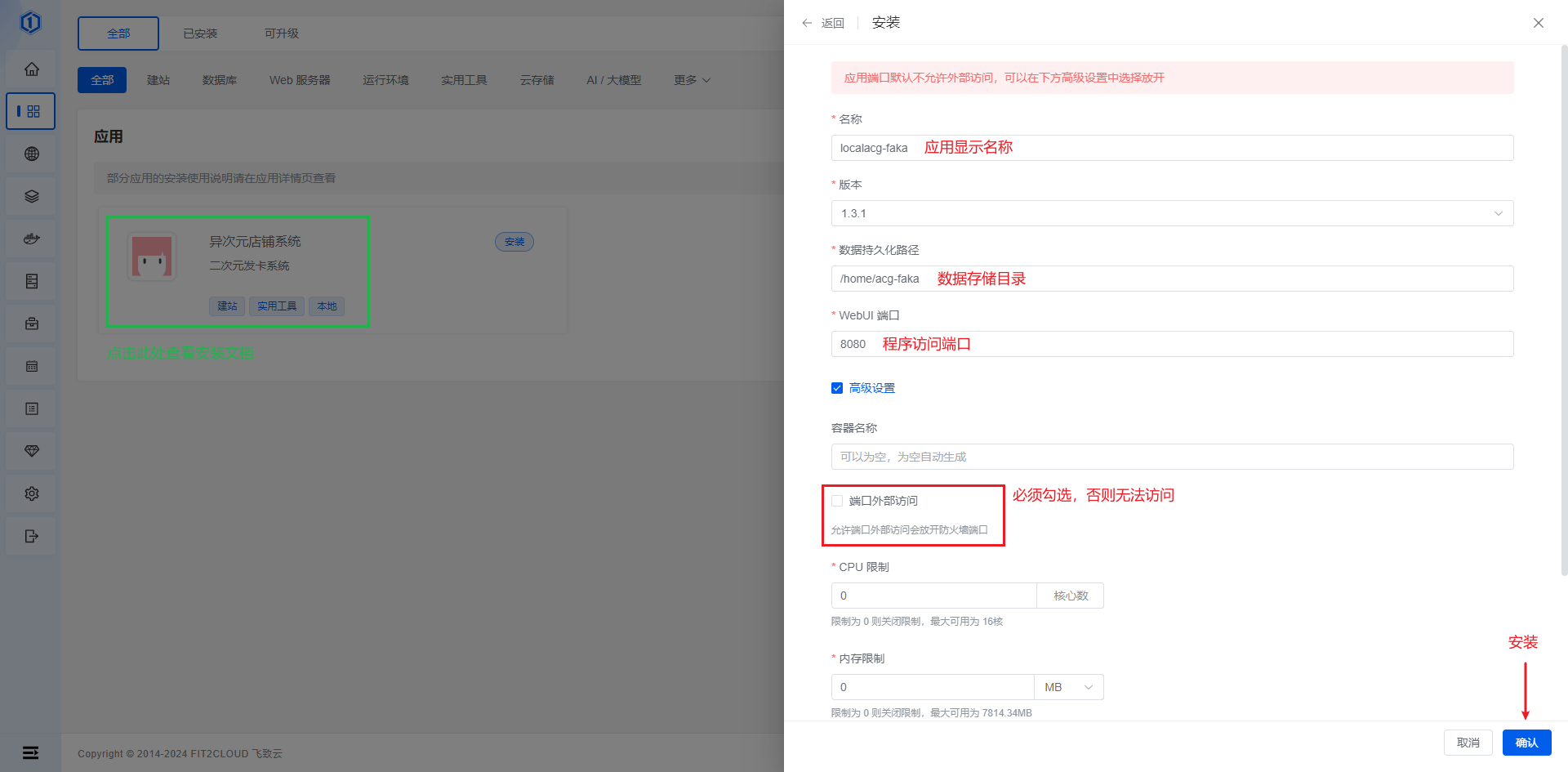Go to the home dashboard icon in sidebar
The image size is (1568, 772).
pyautogui.click(x=32, y=69)
